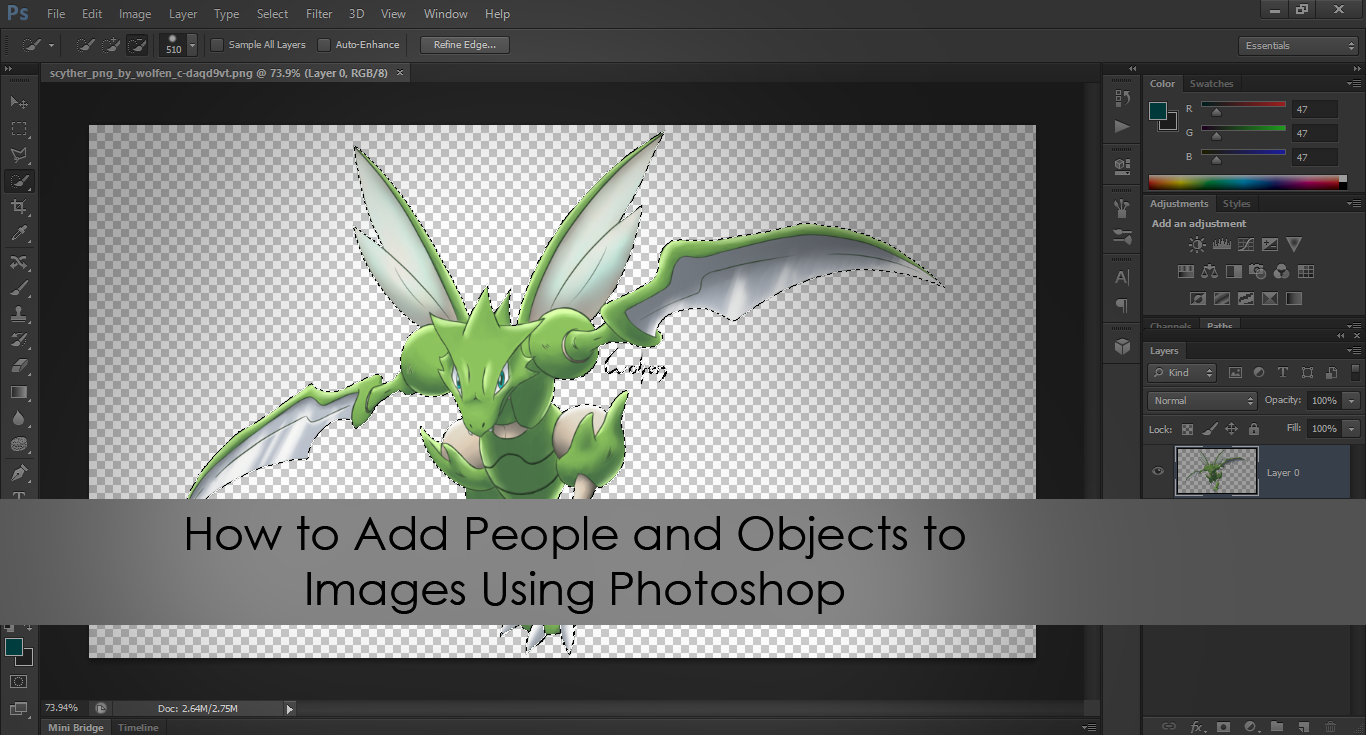Add an Exposure adjustment
This screenshot has width=1366, height=735.
[x=1270, y=244]
